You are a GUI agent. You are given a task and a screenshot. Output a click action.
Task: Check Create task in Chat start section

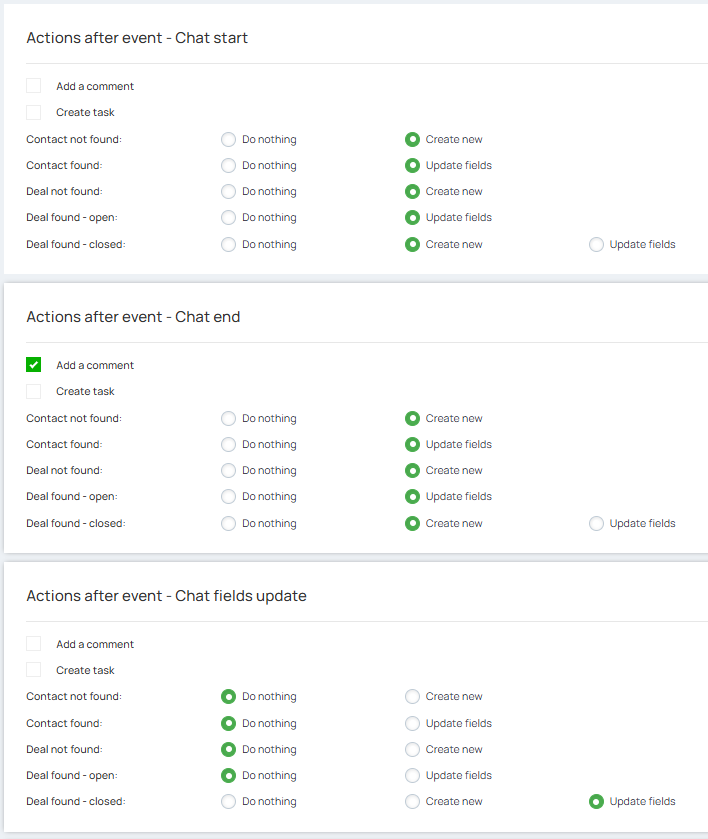34,112
